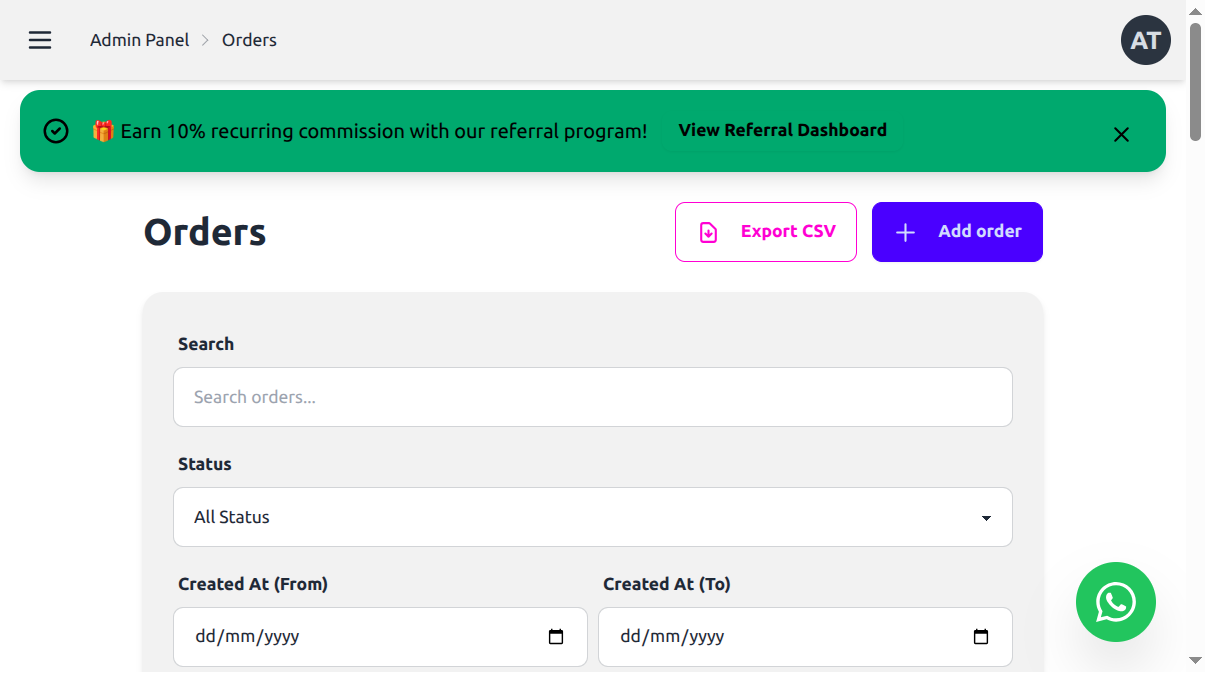Focus the Search orders text field

pyautogui.click(x=592, y=397)
